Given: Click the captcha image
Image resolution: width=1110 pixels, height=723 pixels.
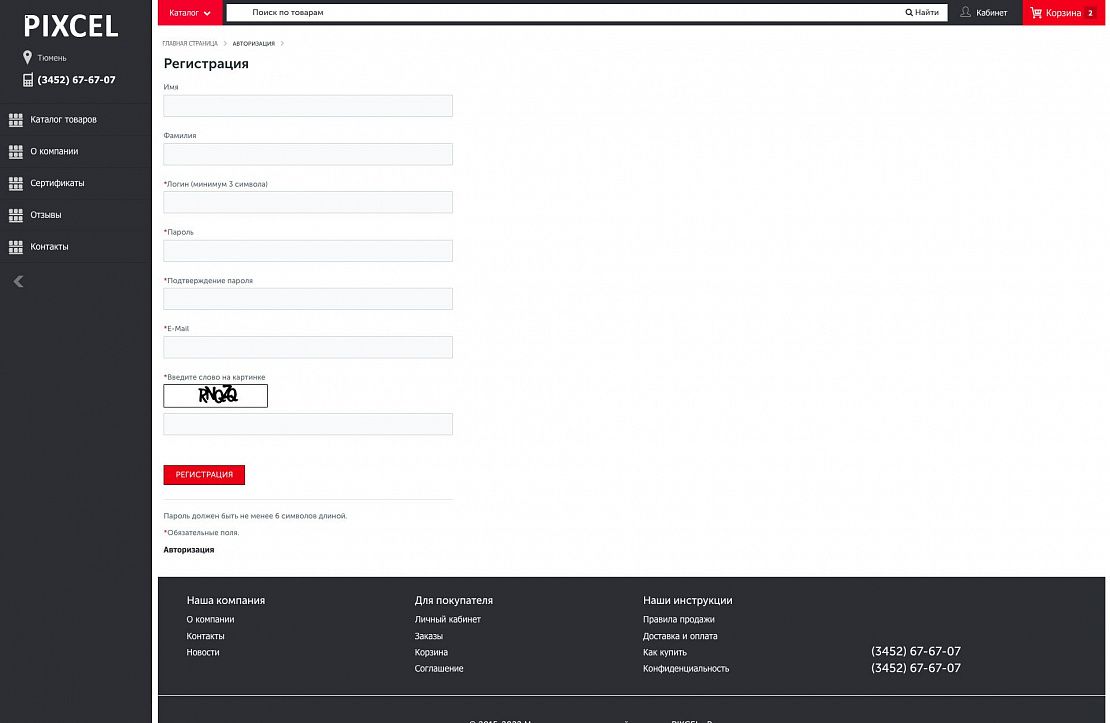Looking at the screenshot, I should [x=216, y=396].
